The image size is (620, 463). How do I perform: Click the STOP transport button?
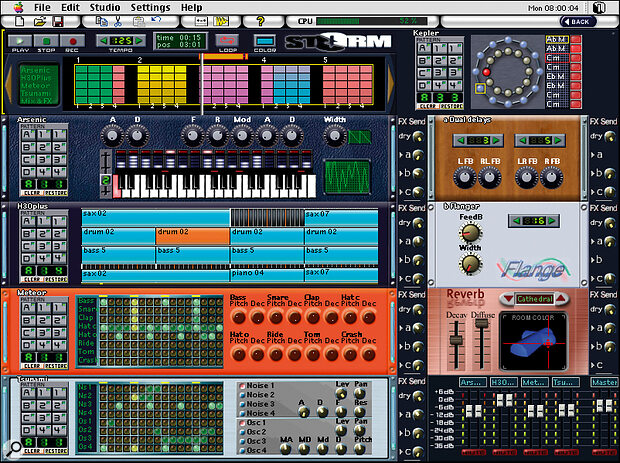click(x=46, y=41)
